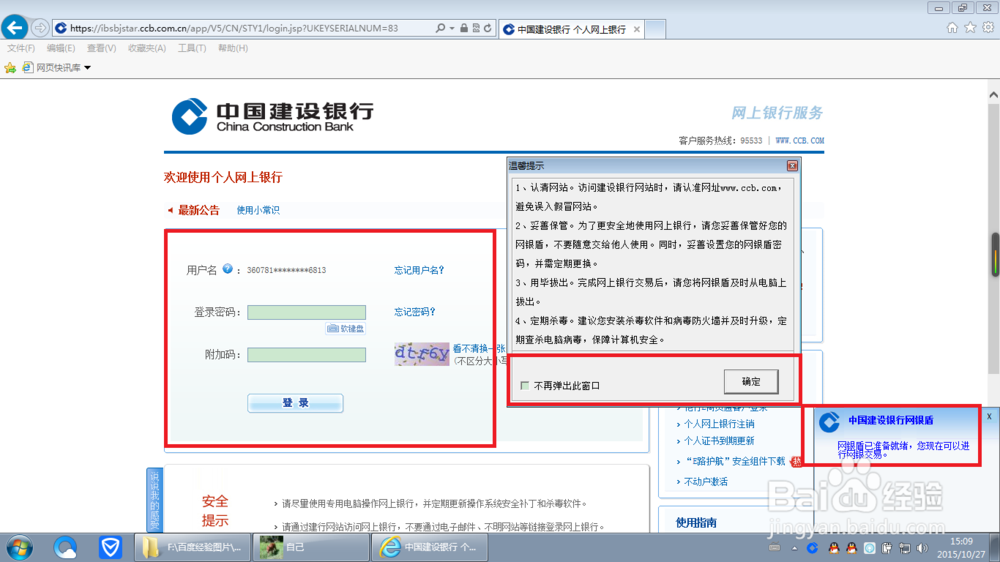Open the WWW.CCB.COM link in header
The height and width of the screenshot is (562, 1000).
[x=800, y=140]
